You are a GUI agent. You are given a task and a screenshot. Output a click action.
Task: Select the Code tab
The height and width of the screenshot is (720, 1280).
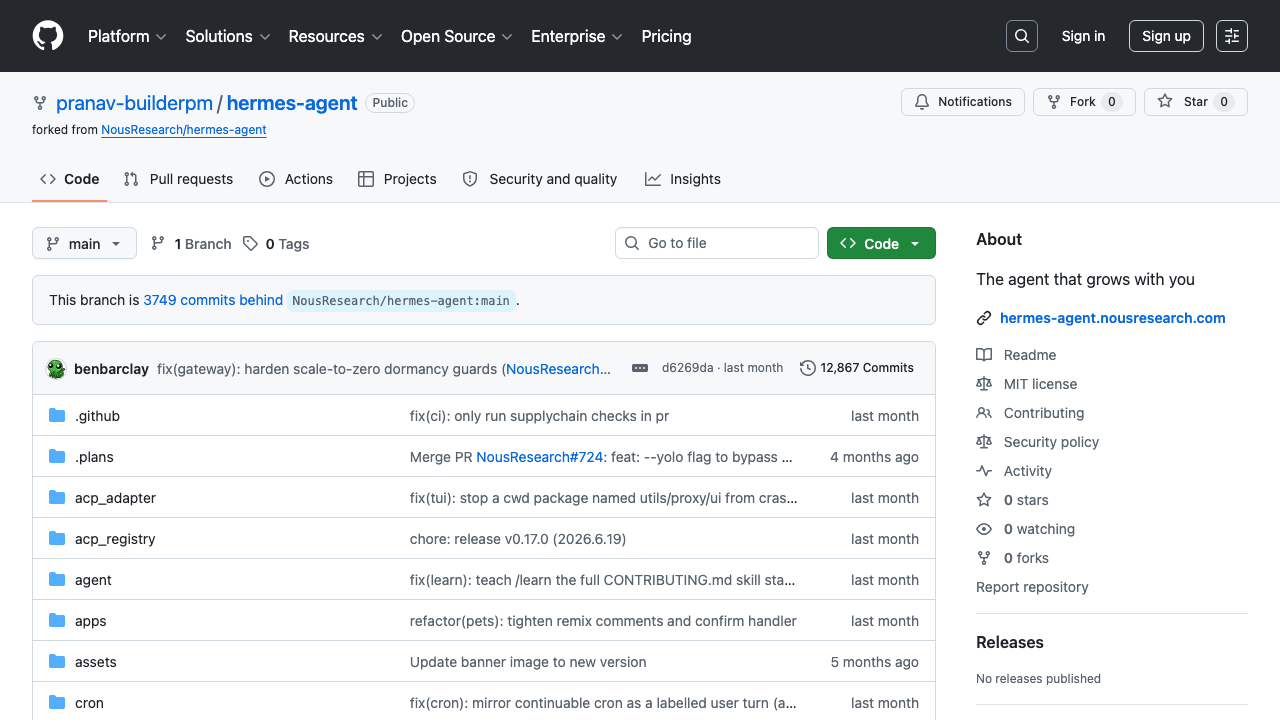pyautogui.click(x=69, y=179)
